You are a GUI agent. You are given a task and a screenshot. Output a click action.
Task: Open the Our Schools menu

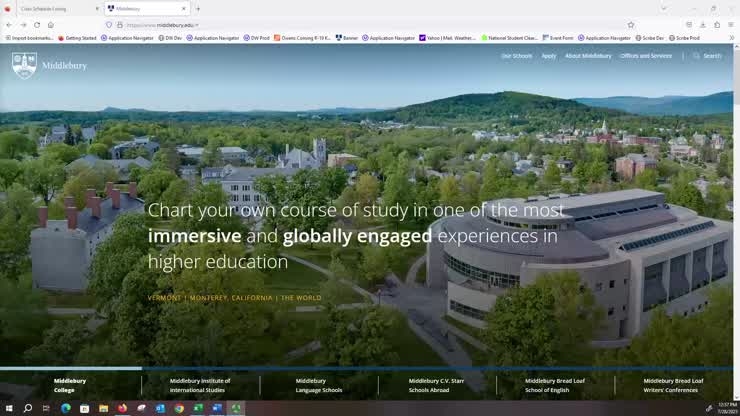(516, 56)
